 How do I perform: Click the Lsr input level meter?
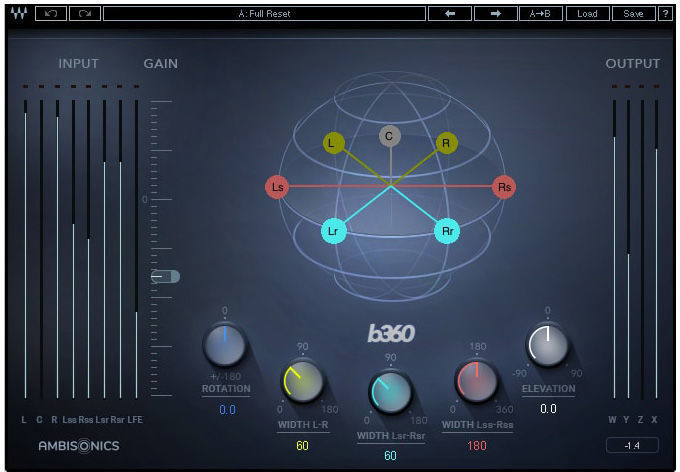105,249
